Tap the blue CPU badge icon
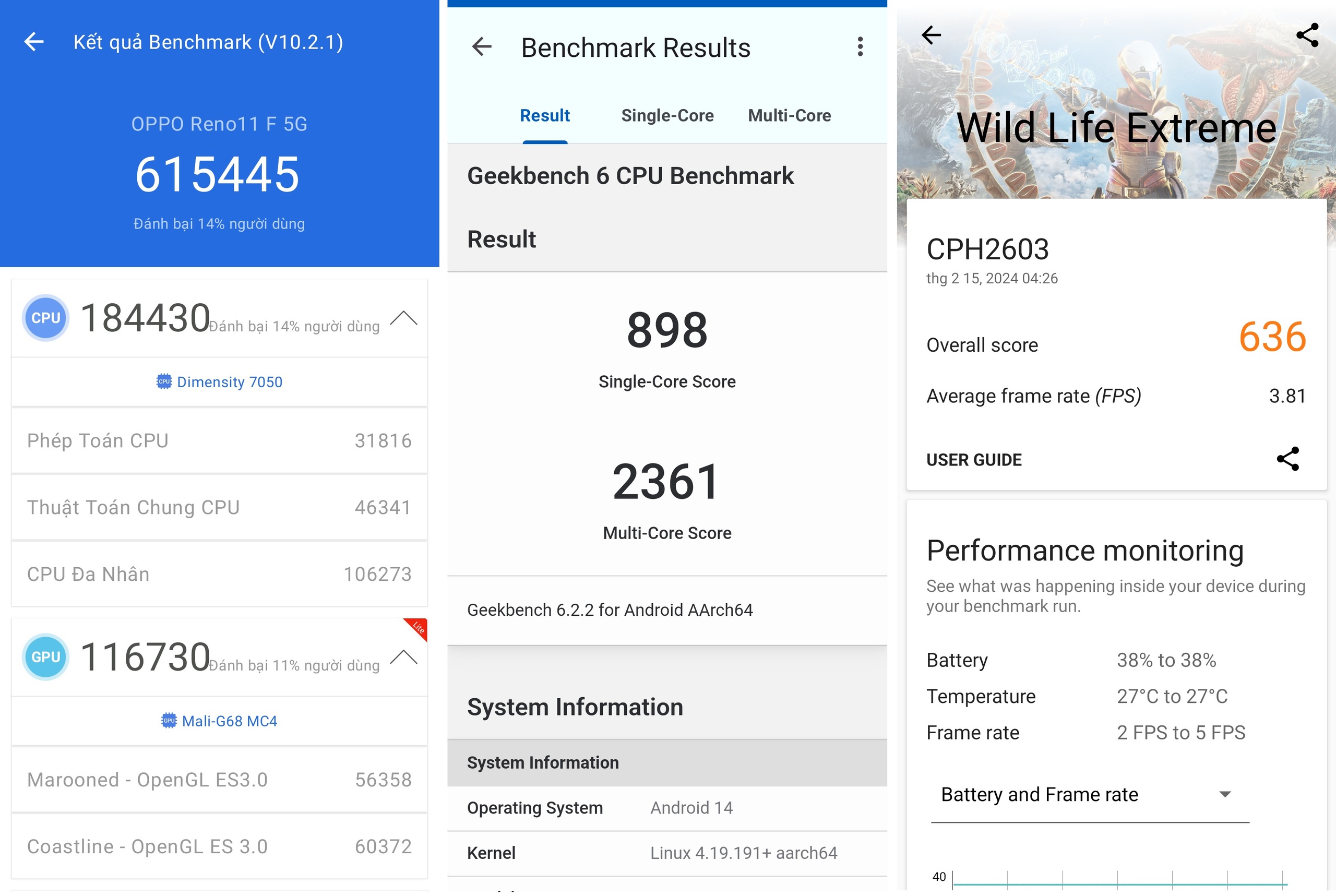This screenshot has height=896, width=1336. 46,318
